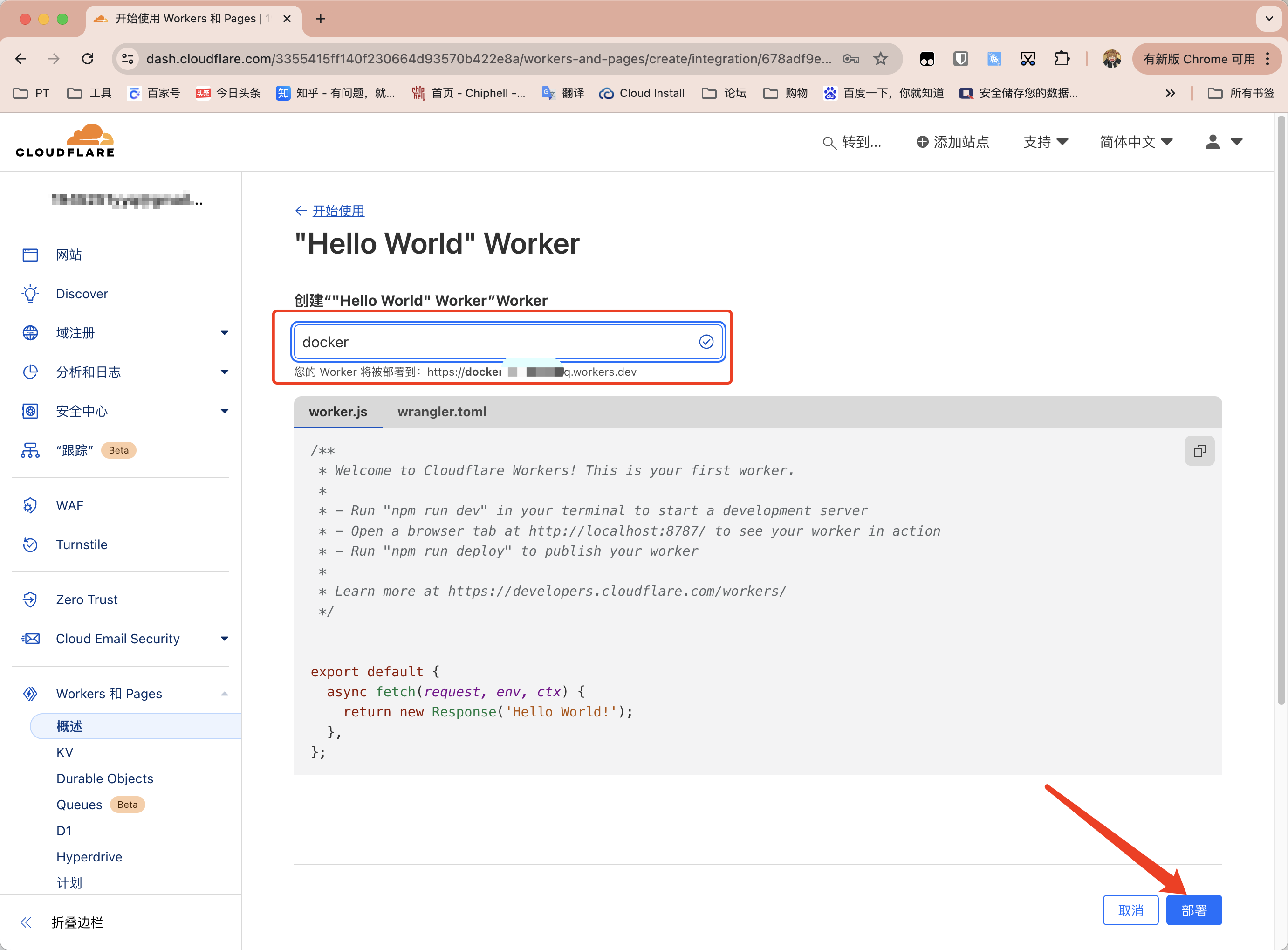The height and width of the screenshot is (950, 1288).
Task: Open KV in the sidebar
Action: click(64, 753)
